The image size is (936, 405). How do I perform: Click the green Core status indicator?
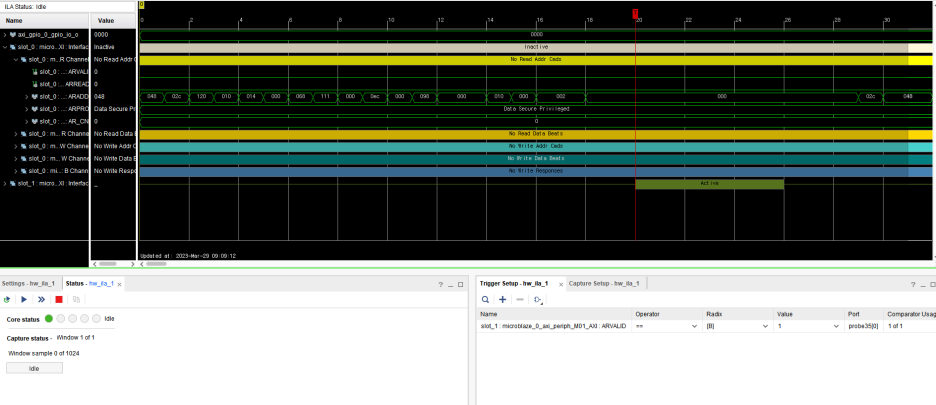point(49,319)
